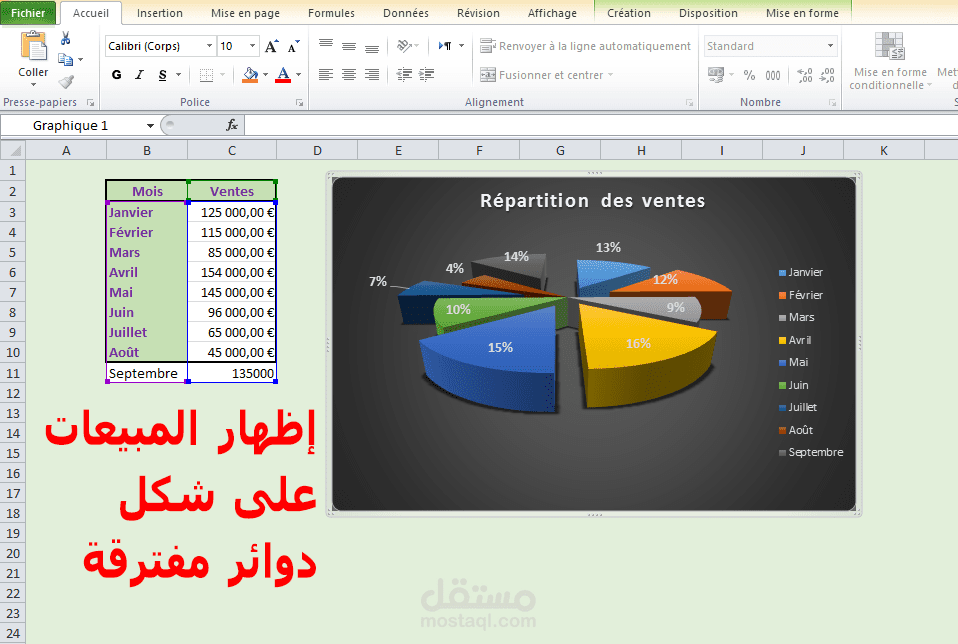Align text right
The width and height of the screenshot is (958, 644).
372,75
